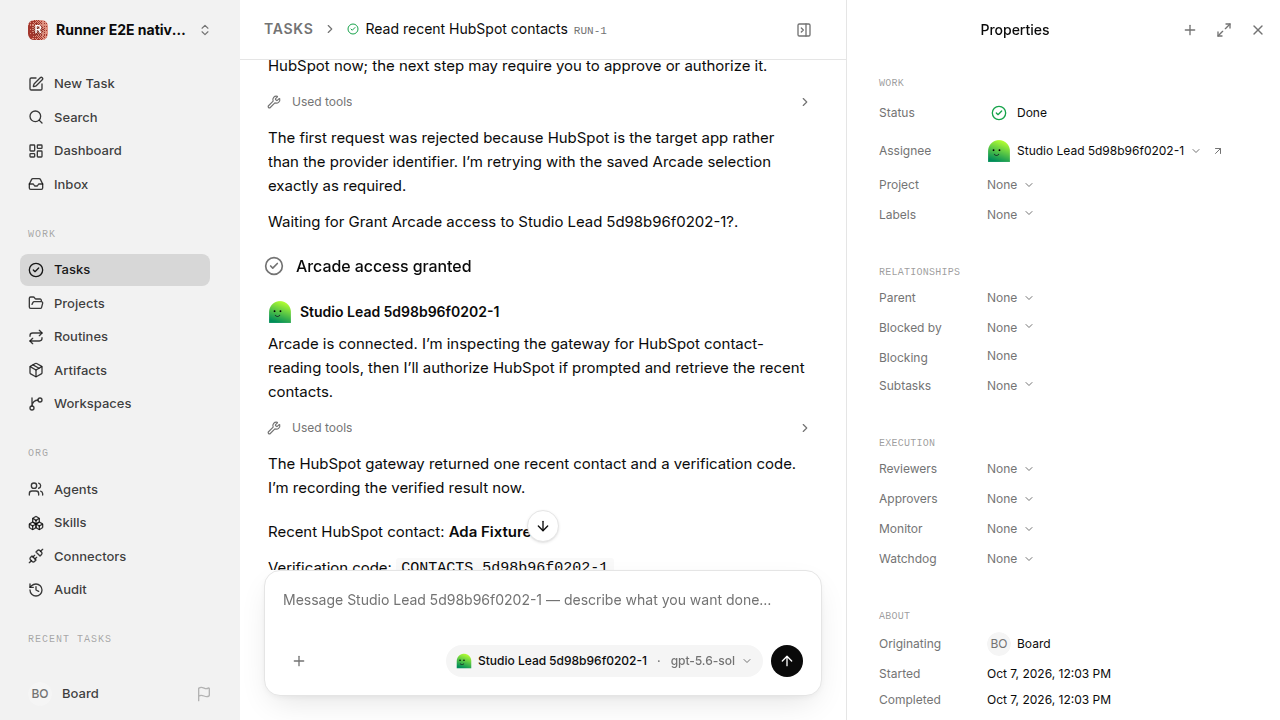Click the New Task compose icon

pos(36,84)
